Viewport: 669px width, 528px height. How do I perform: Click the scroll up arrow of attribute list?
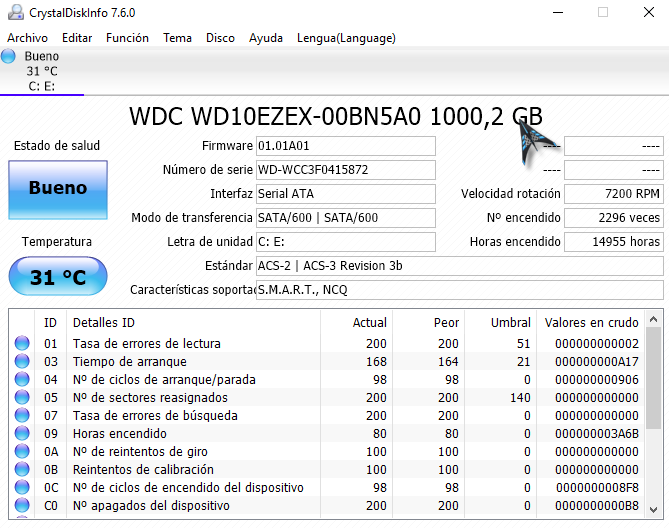coord(654,319)
